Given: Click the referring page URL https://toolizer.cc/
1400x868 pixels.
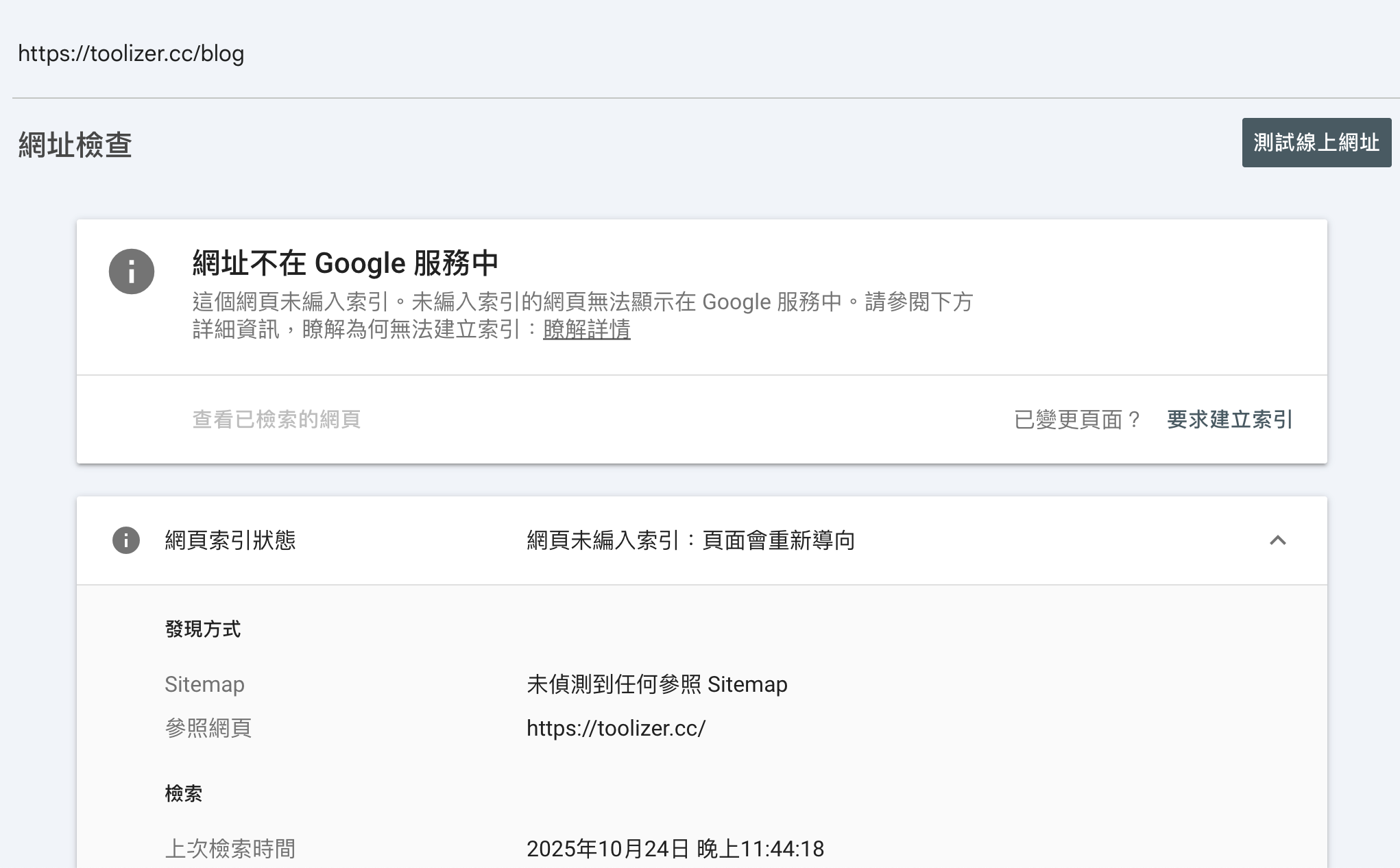Looking at the screenshot, I should pos(616,729).
